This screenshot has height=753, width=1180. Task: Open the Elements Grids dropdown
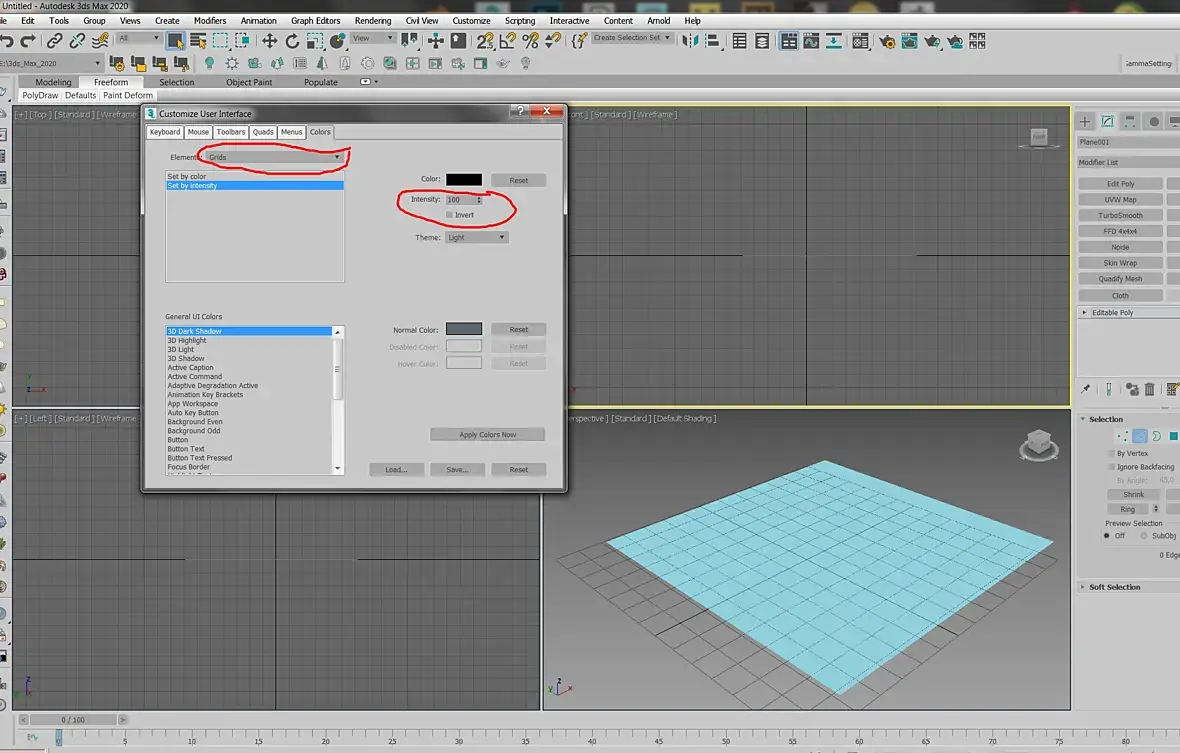click(x=274, y=157)
